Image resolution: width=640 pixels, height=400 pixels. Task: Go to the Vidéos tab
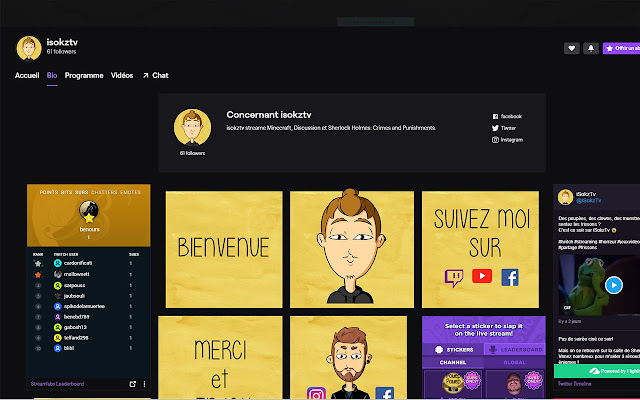click(122, 76)
